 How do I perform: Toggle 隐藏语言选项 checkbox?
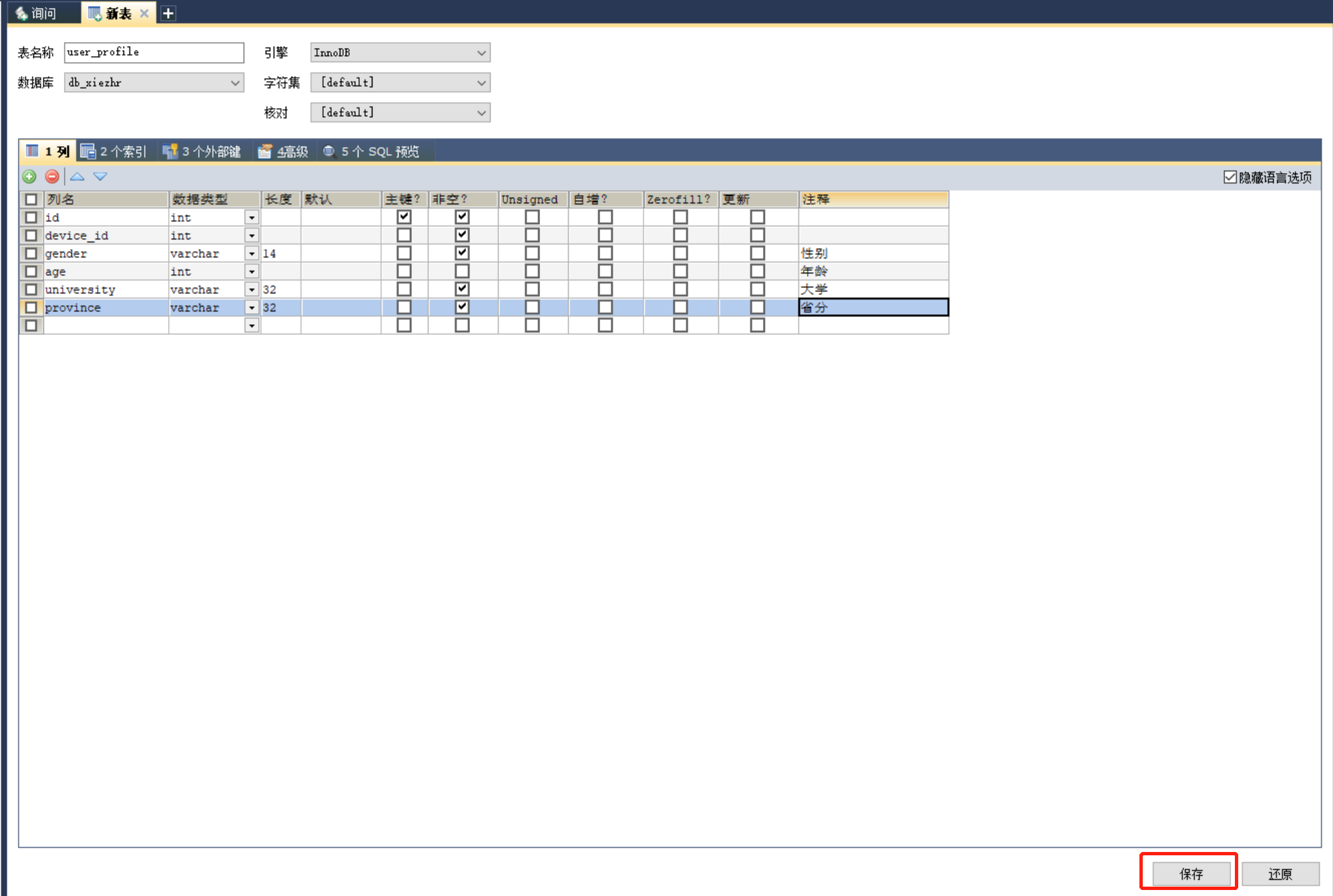pyautogui.click(x=1230, y=177)
